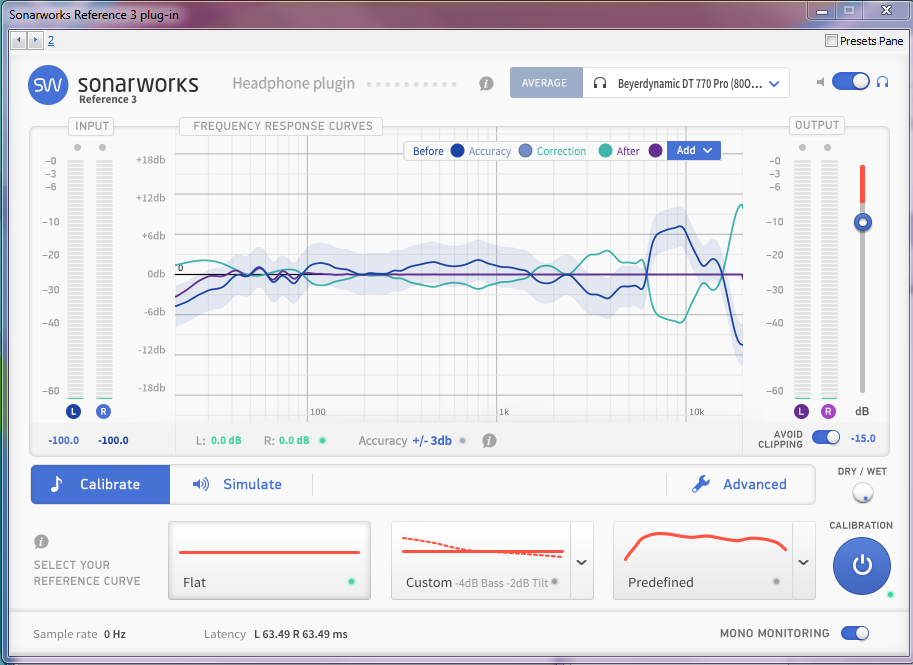Click the R: 0.0 dB correction readout
The height and width of the screenshot is (665, 913).
click(286, 441)
